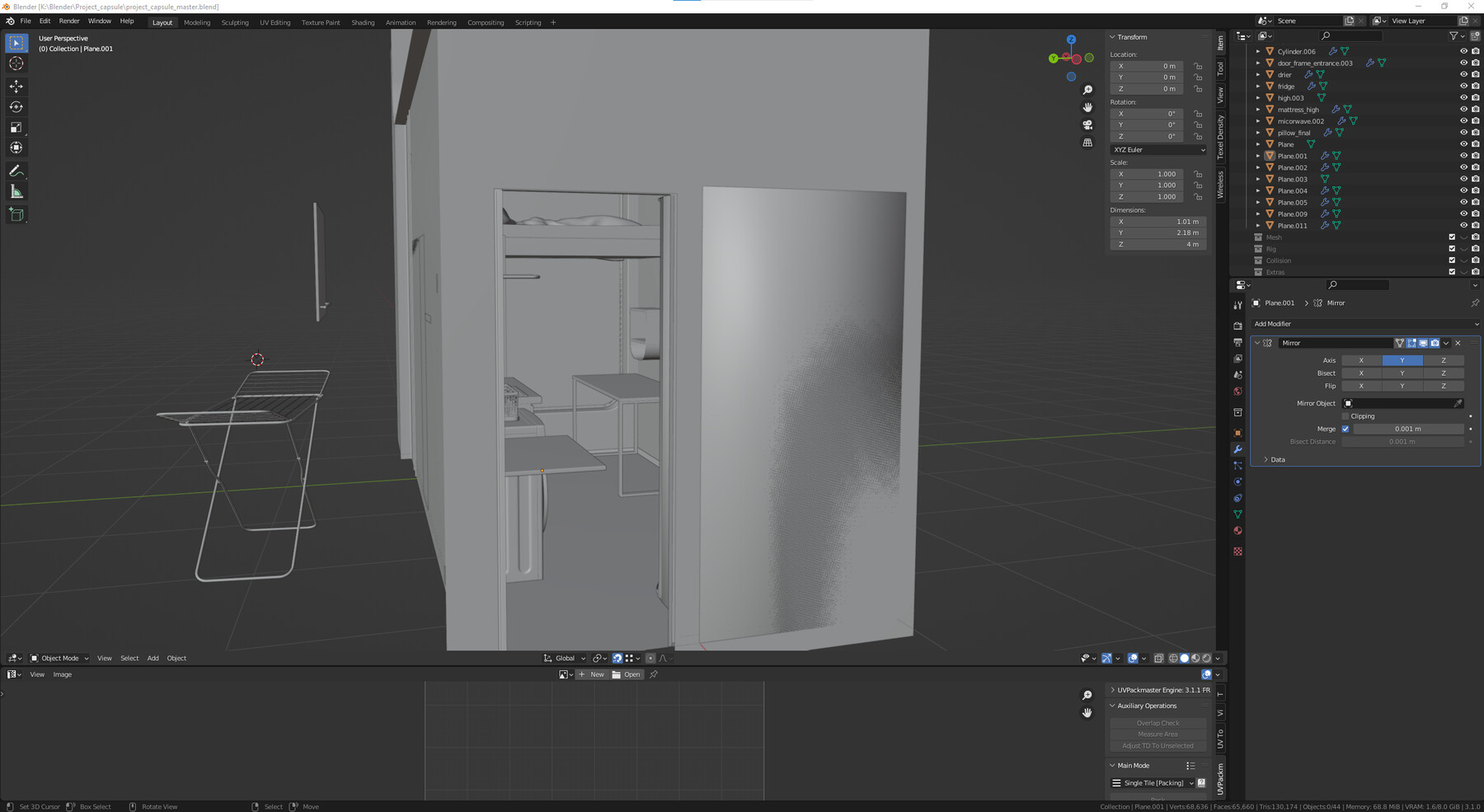
Task: Open the XYZ Euler rotation order dropdown
Action: click(x=1158, y=149)
